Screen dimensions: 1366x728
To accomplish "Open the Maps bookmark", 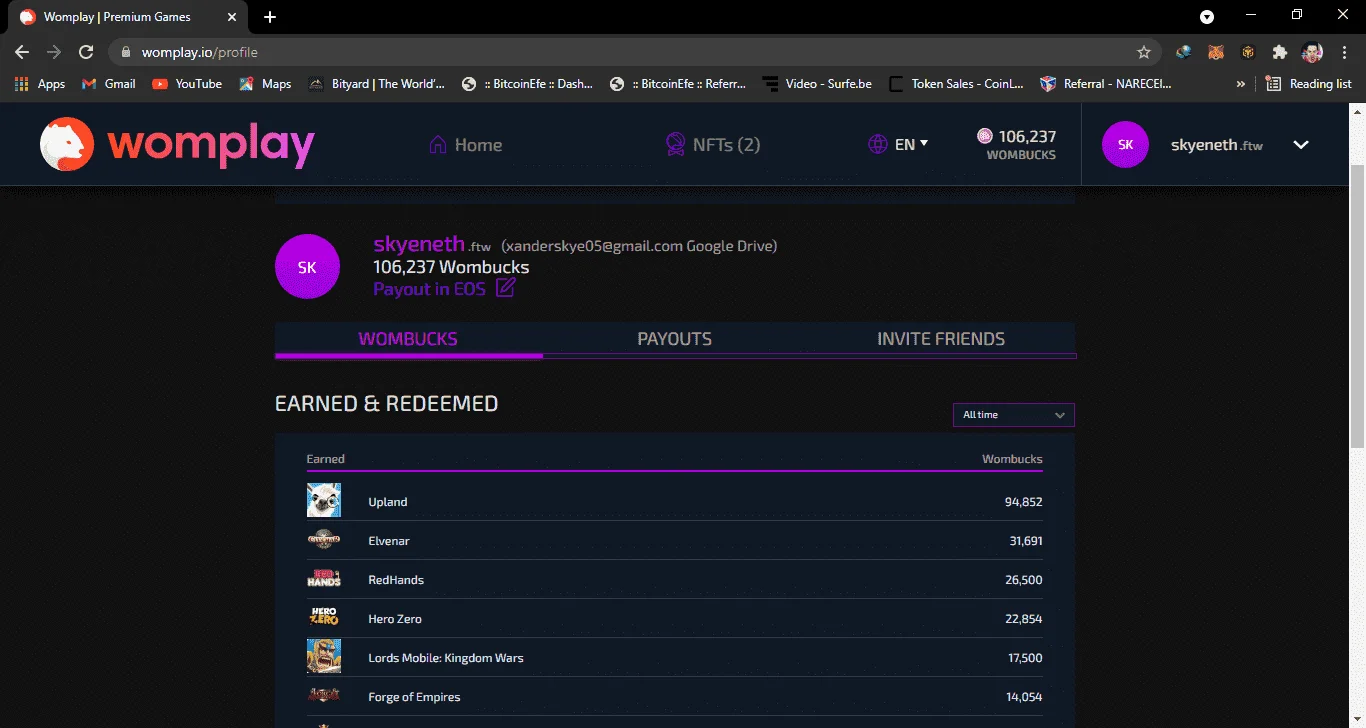I will click(x=265, y=84).
